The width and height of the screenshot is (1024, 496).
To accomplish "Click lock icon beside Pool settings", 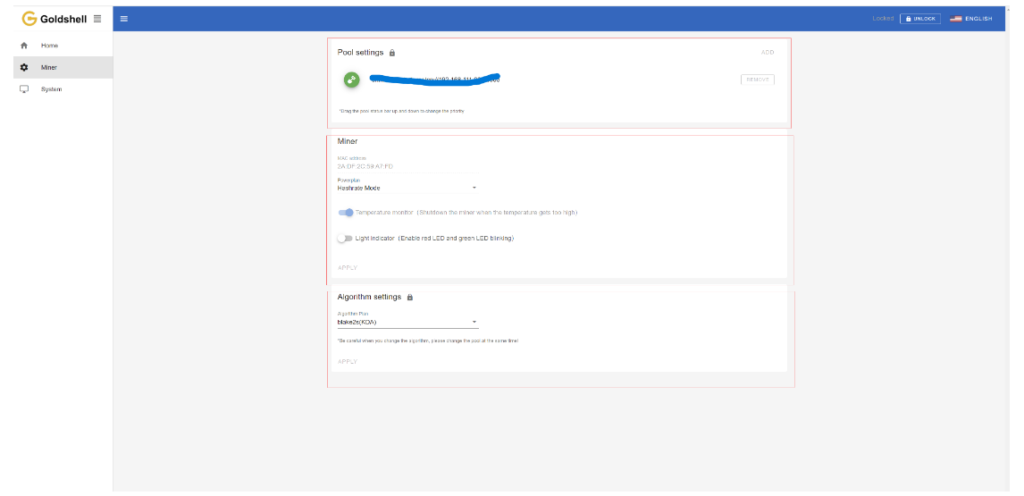I will [392, 52].
